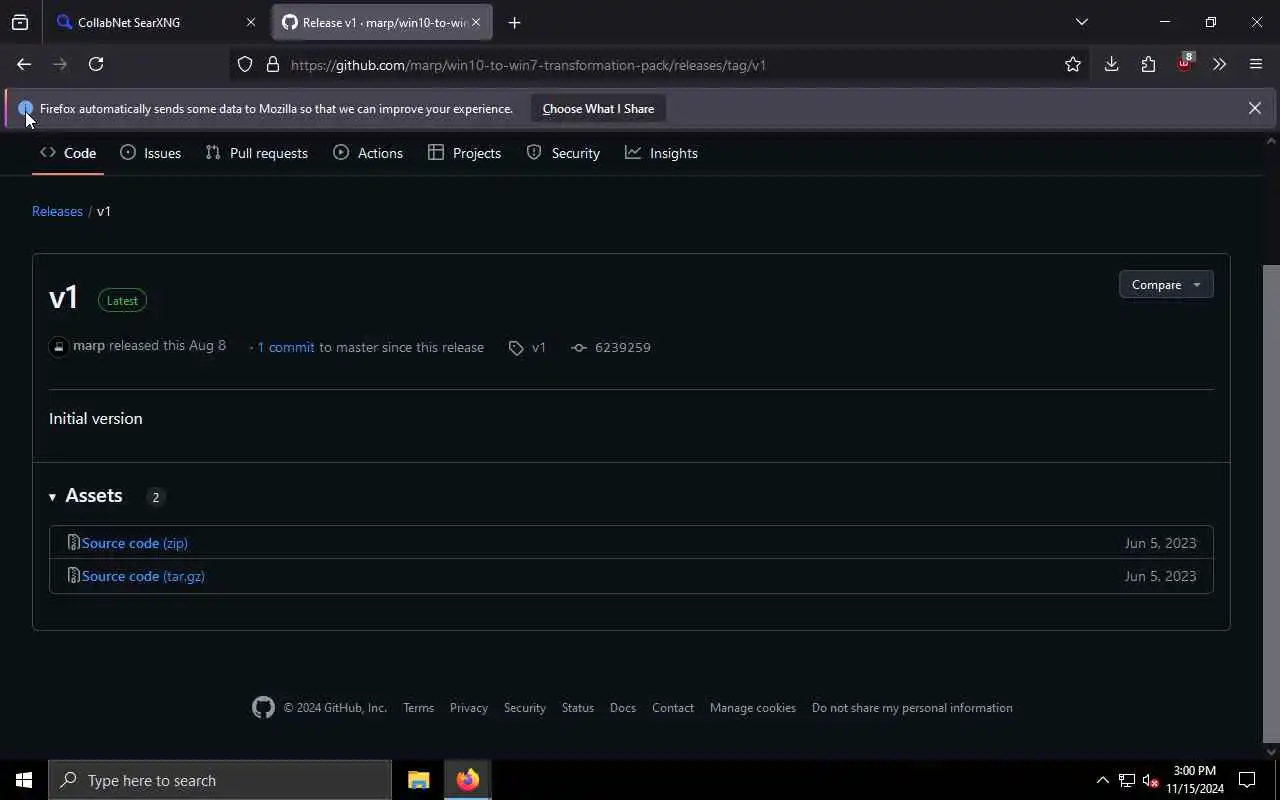Screen dimensions: 1280x800
Task: Open File Explorer from taskbar
Action: pyautogui.click(x=419, y=780)
